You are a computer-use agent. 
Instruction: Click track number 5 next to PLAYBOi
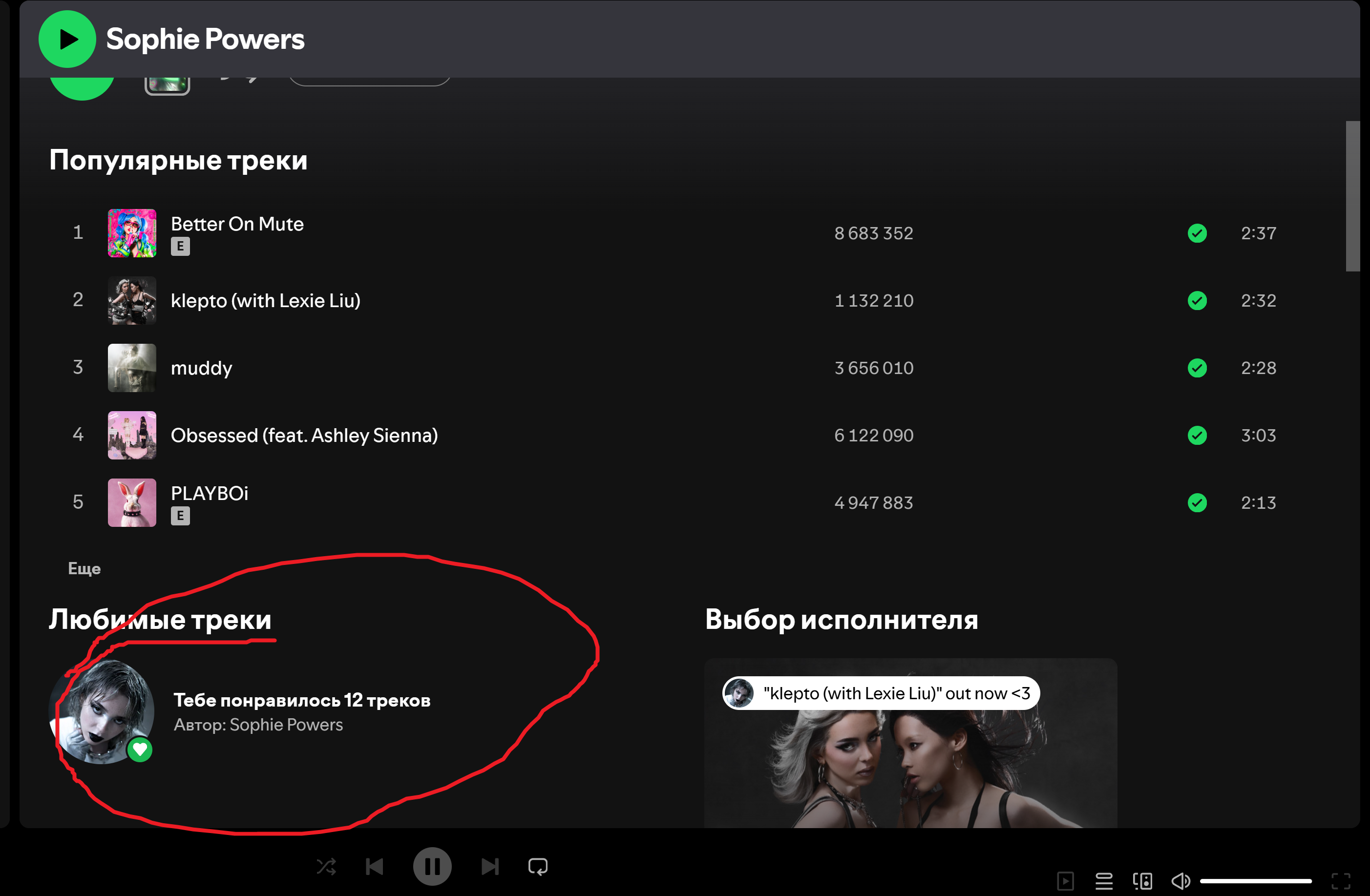tap(78, 502)
